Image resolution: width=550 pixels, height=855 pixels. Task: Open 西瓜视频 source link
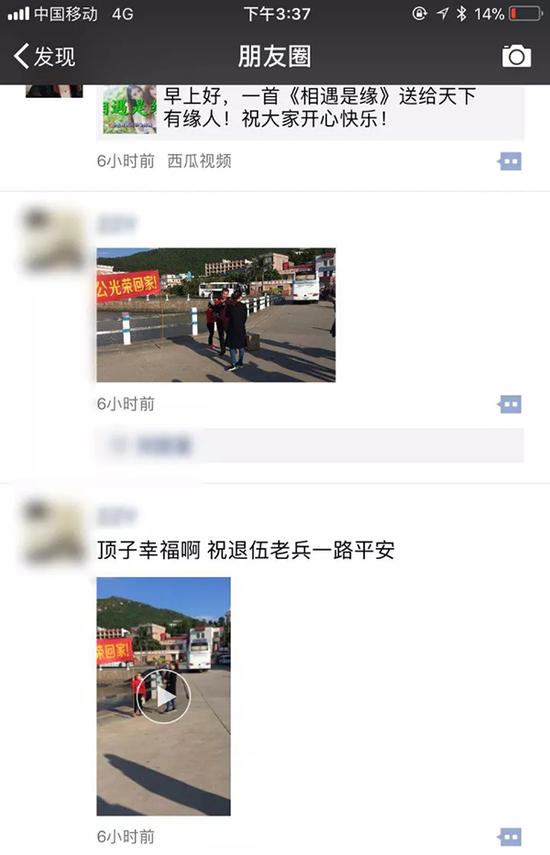199,161
